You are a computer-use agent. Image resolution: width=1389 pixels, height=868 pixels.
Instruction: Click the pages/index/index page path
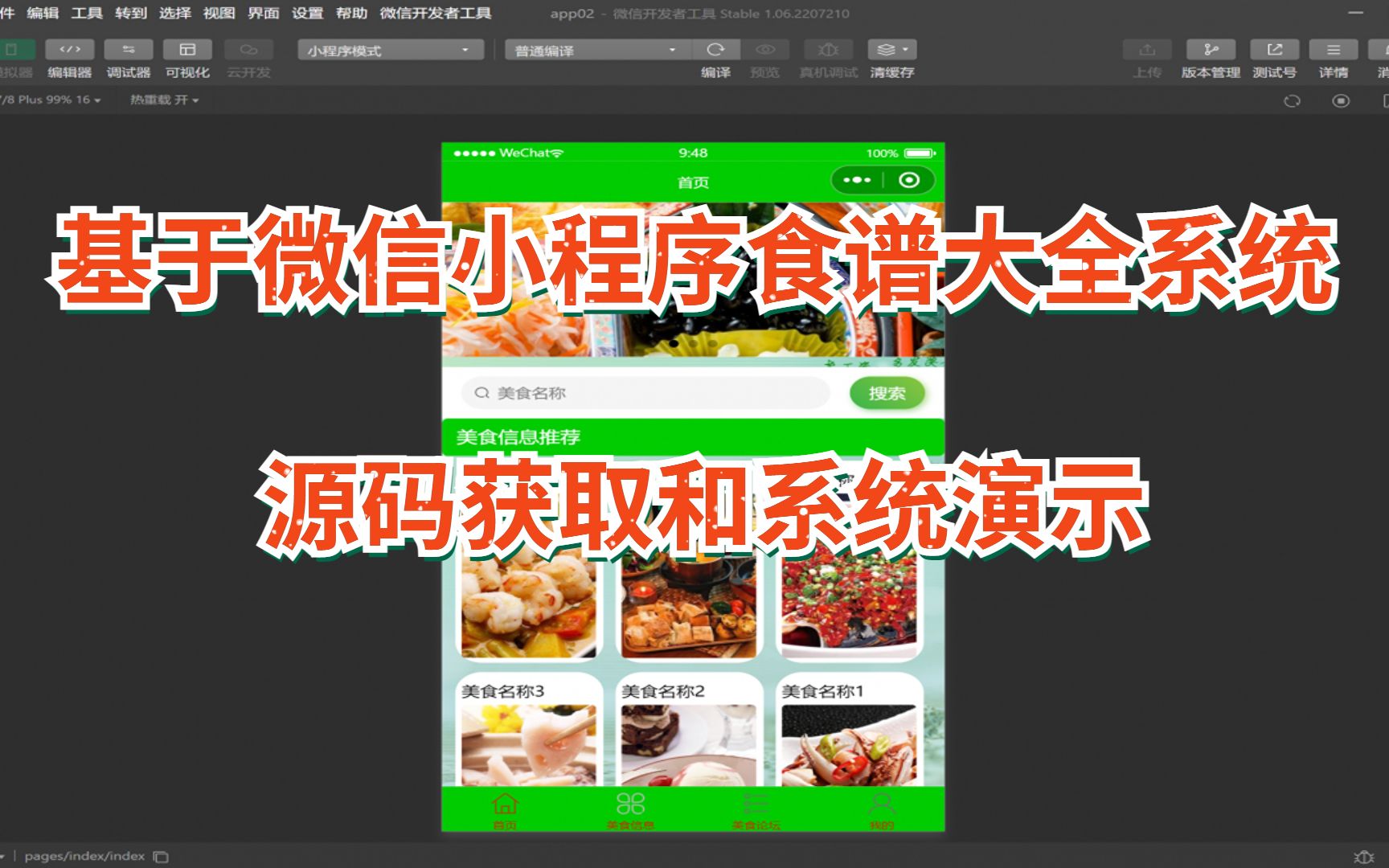84,856
